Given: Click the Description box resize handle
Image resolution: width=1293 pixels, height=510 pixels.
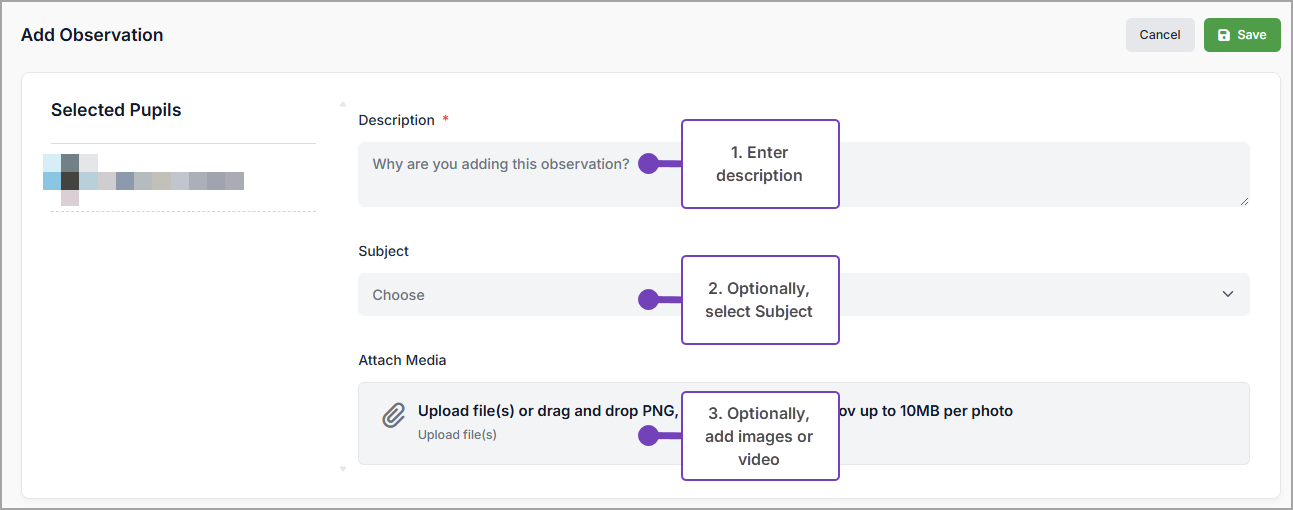Looking at the screenshot, I should pos(1244,201).
